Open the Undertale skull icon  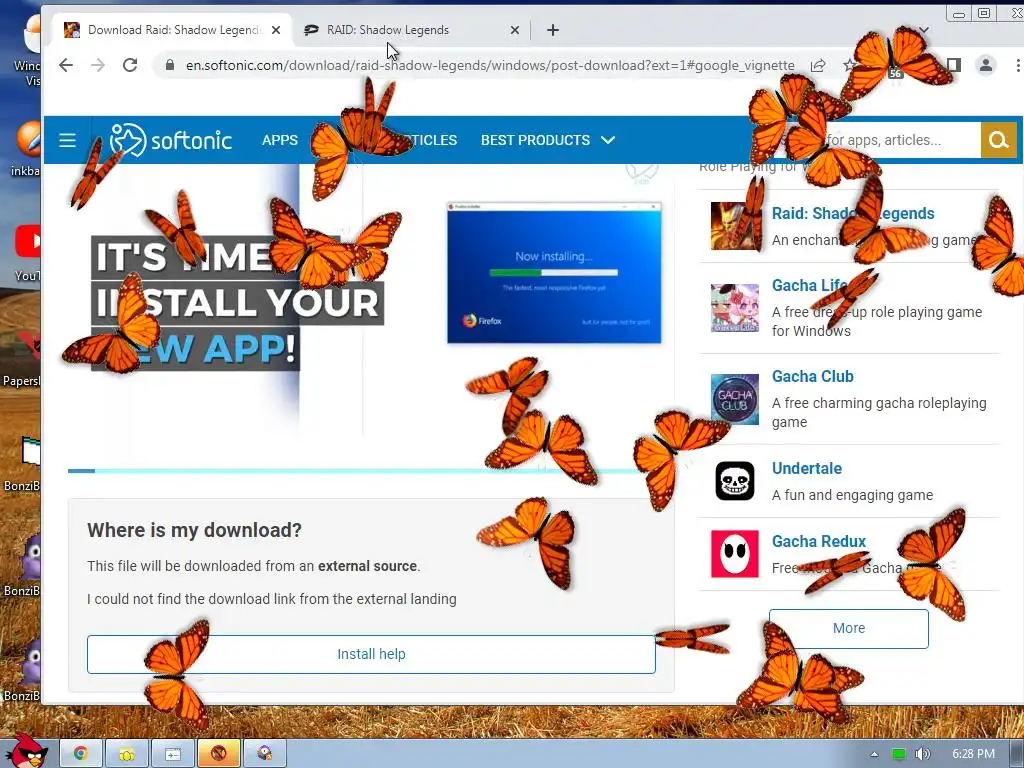735,481
